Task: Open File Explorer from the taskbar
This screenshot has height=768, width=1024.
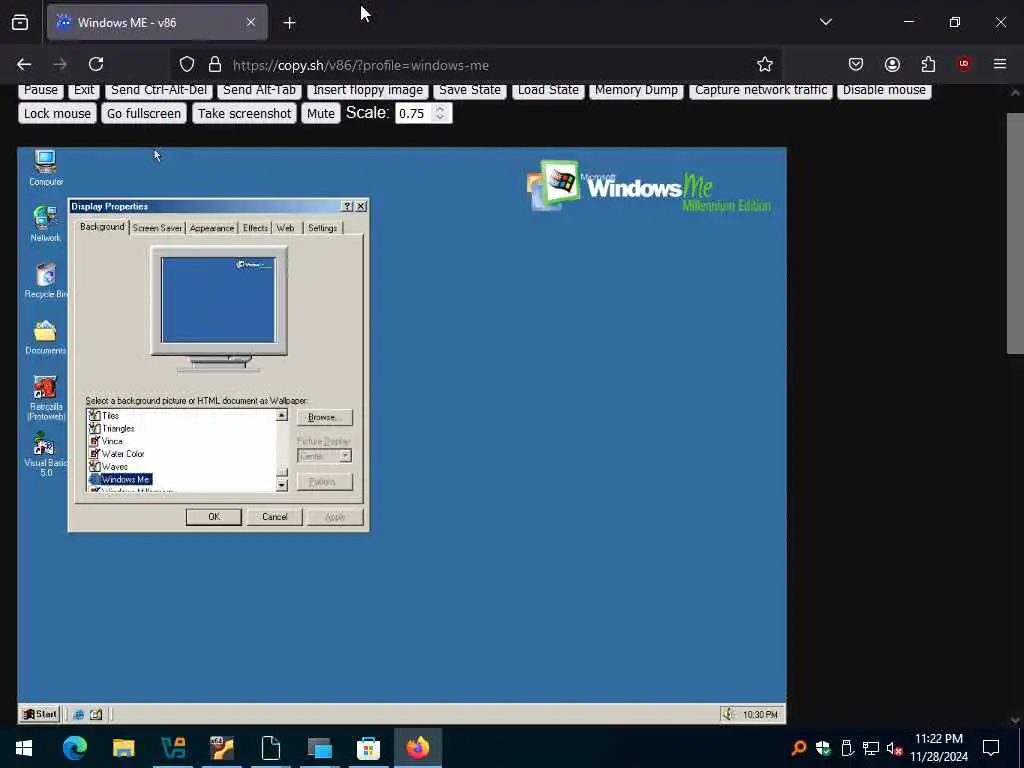Action: (x=123, y=748)
